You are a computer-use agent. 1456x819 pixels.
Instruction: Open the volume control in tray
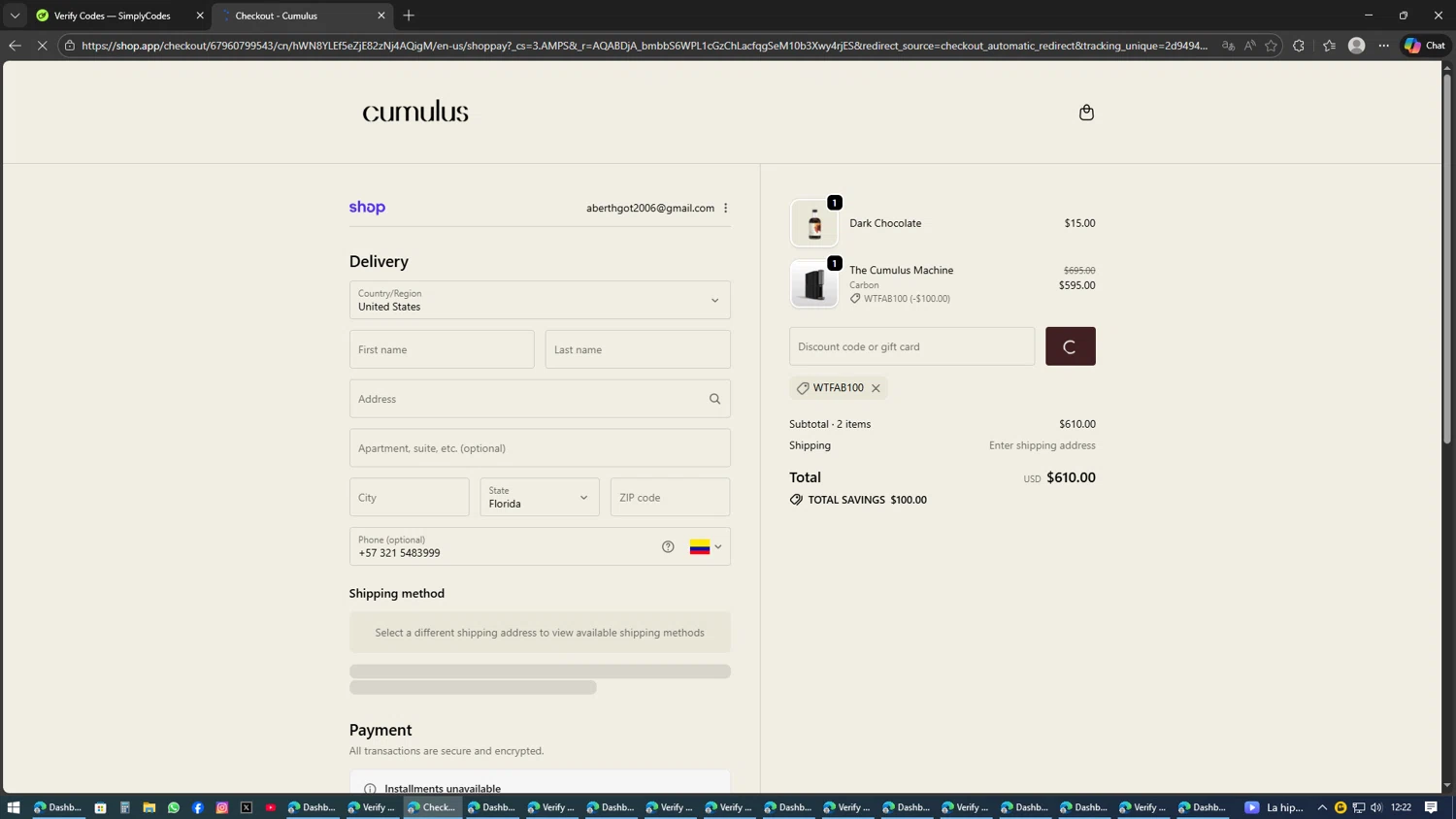(x=1376, y=807)
